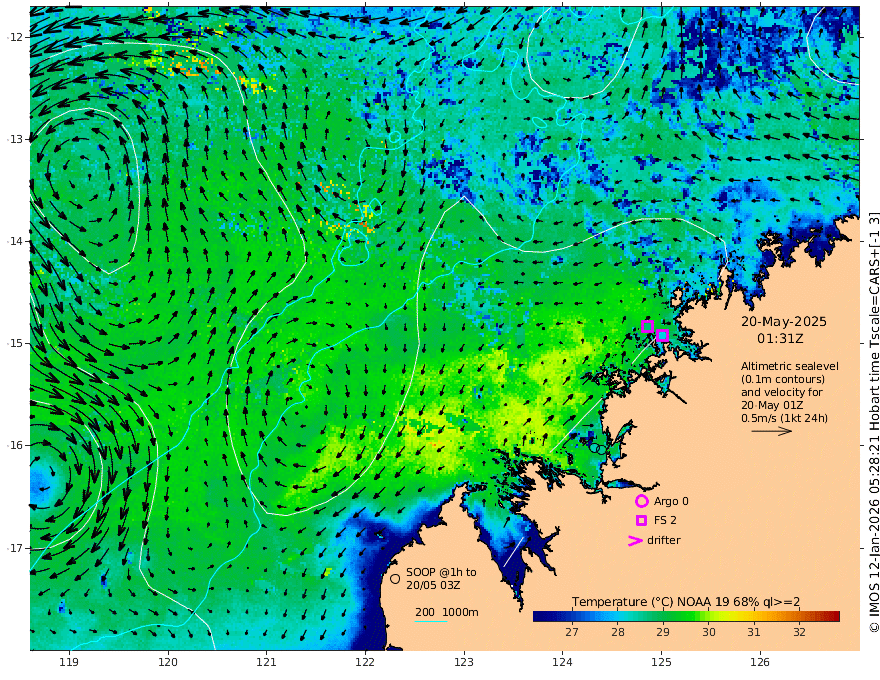Click the small black circles near 124.3°E coast
This screenshot has height=680, width=880.
pos(598,449)
